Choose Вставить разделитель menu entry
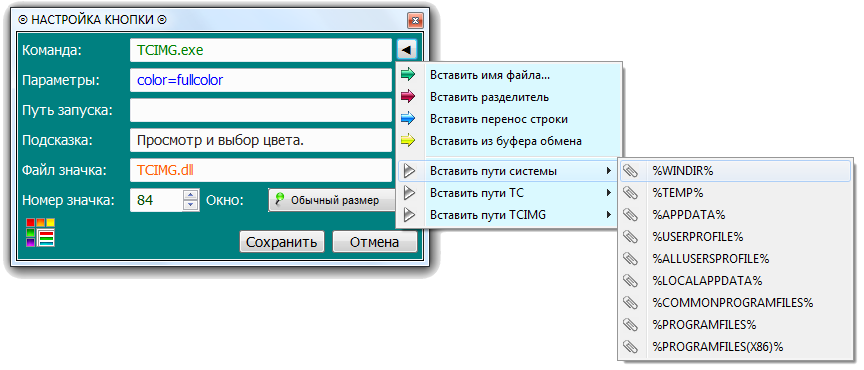 [x=509, y=97]
